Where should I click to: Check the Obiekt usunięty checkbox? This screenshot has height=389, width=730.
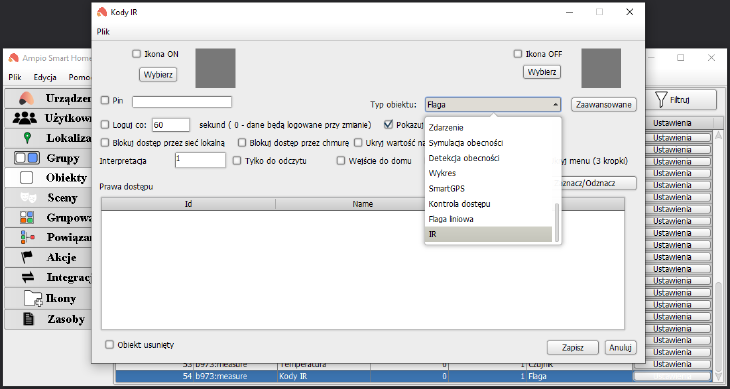pyautogui.click(x=109, y=345)
